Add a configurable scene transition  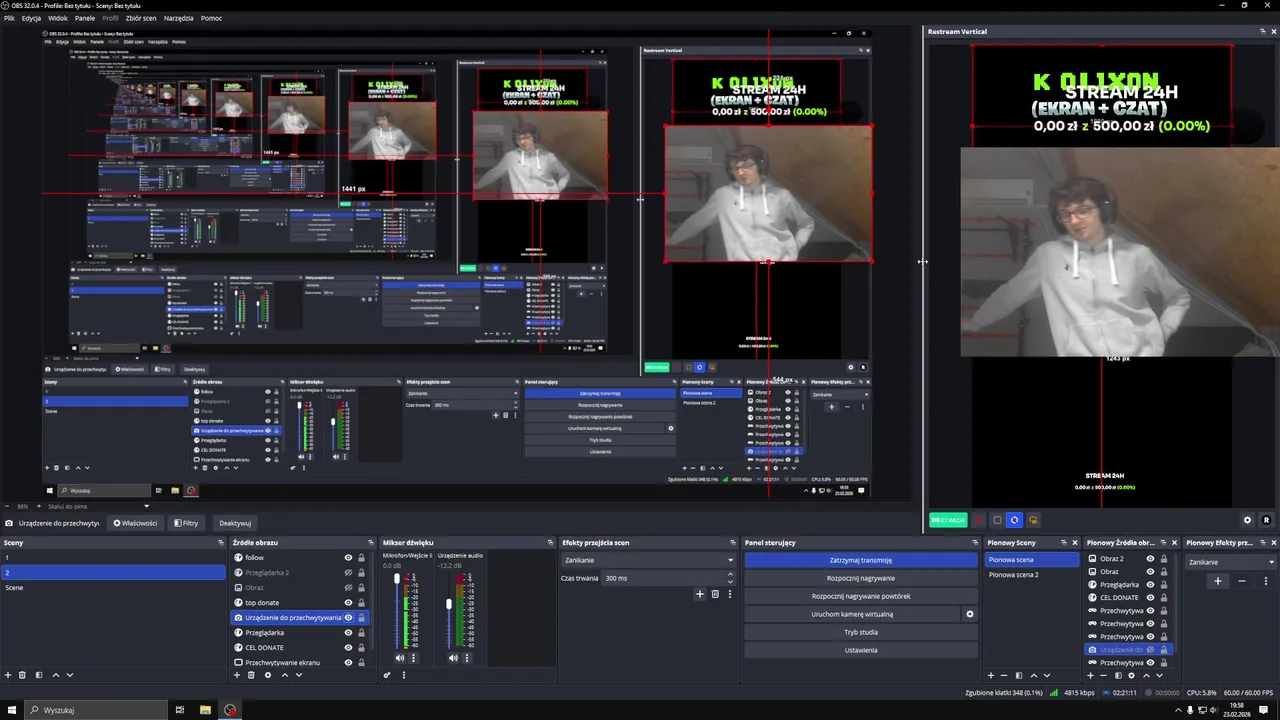(700, 594)
